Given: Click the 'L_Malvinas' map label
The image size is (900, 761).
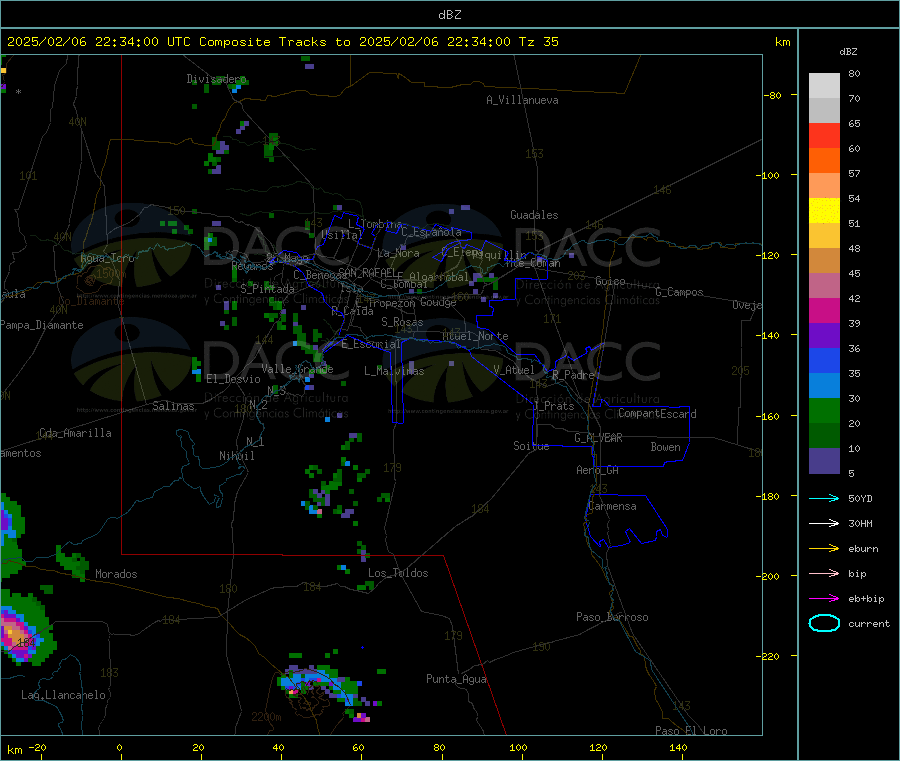Looking at the screenshot, I should 394,371.
